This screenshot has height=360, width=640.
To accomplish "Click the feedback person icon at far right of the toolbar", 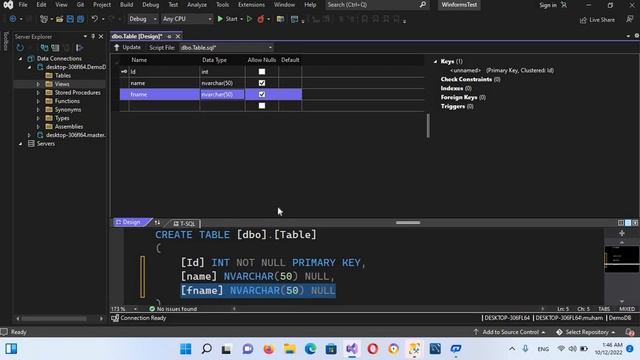I will pos(630,19).
